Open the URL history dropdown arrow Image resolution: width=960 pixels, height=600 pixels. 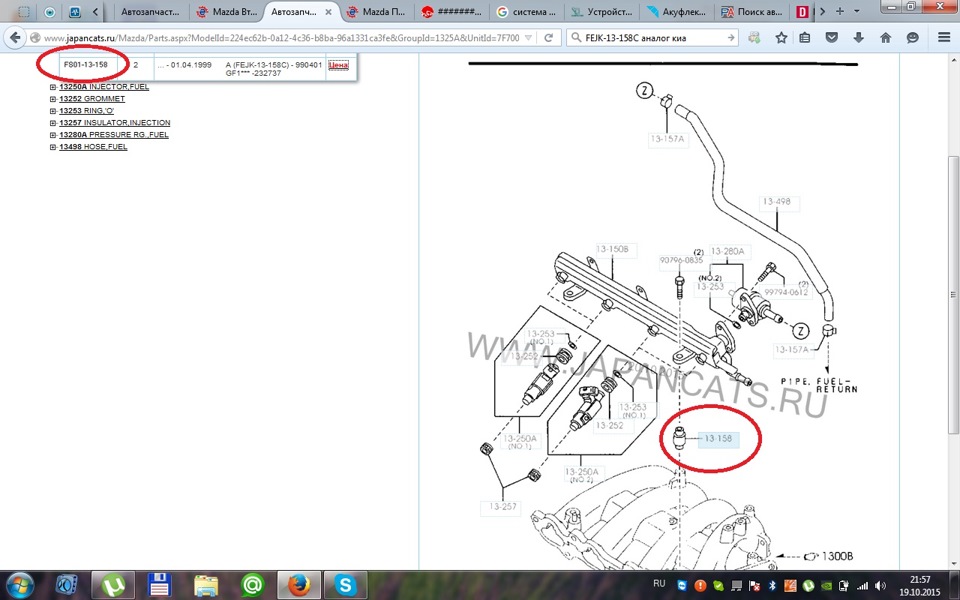528,37
